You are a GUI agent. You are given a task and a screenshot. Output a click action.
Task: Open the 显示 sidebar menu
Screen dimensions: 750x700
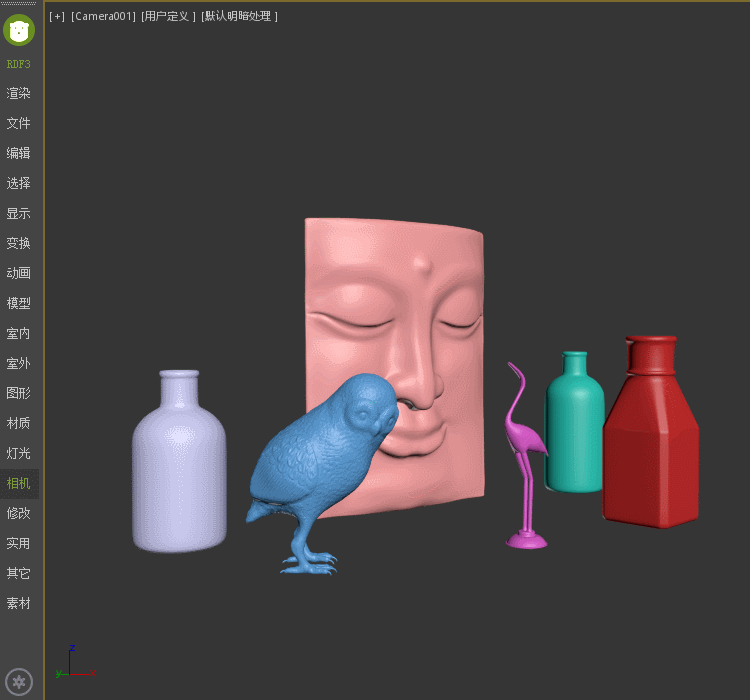pyautogui.click(x=19, y=213)
